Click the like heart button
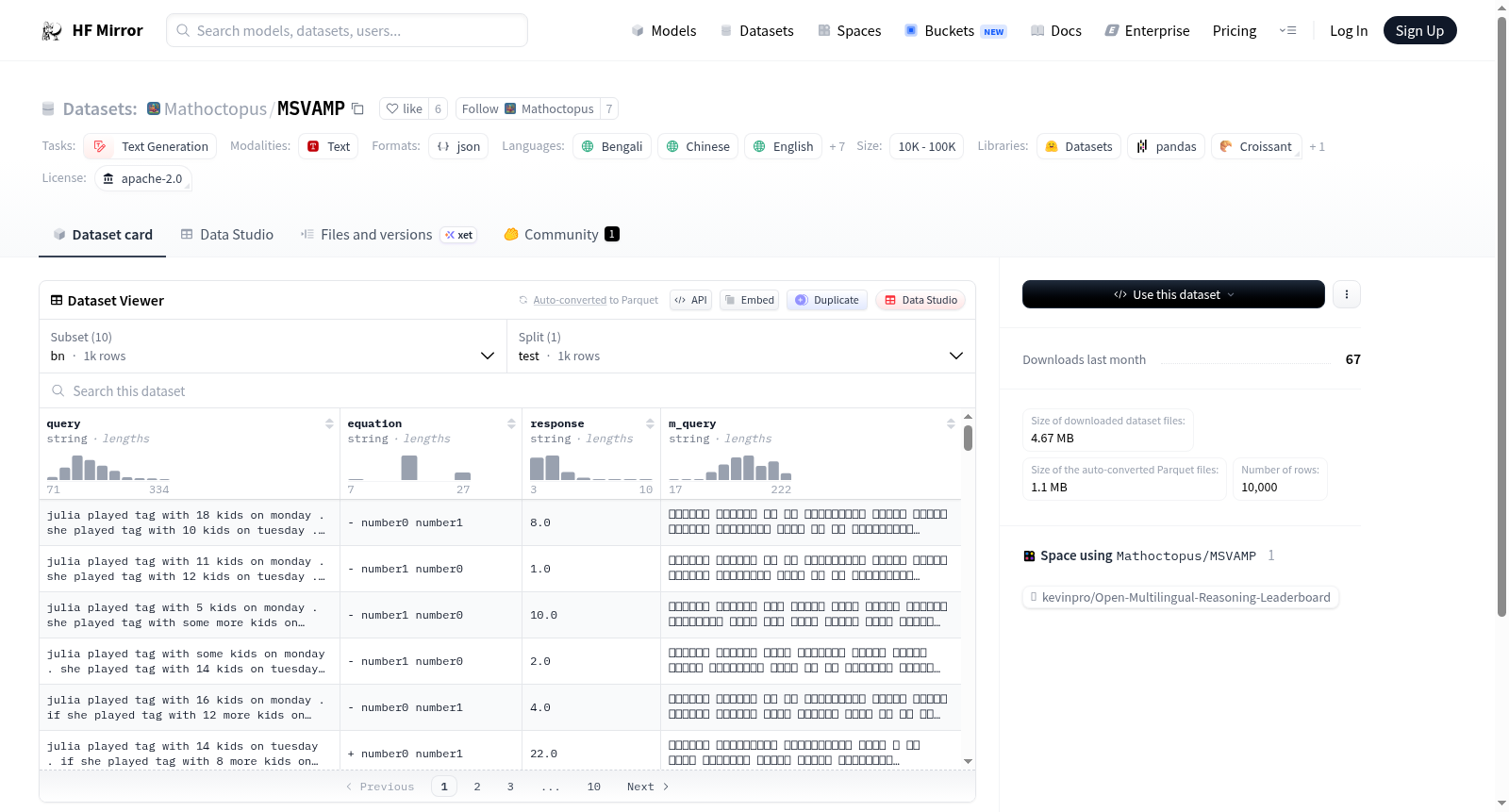The image size is (1509, 812). pos(404,108)
